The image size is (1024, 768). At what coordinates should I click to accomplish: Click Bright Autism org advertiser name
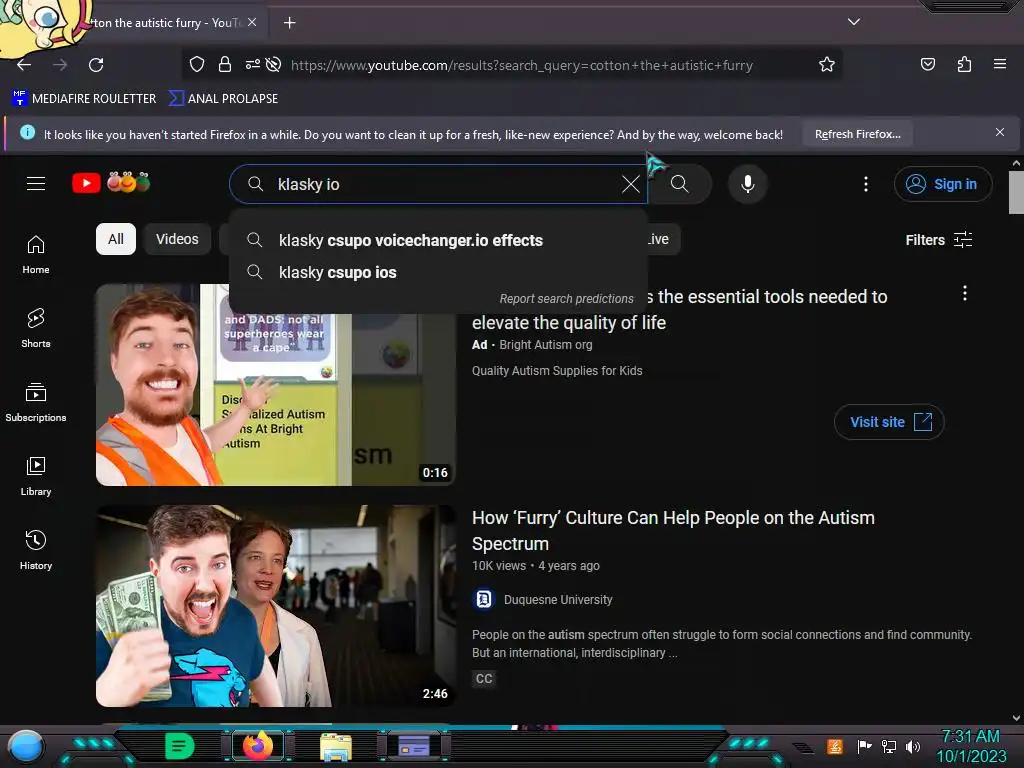[545, 345]
